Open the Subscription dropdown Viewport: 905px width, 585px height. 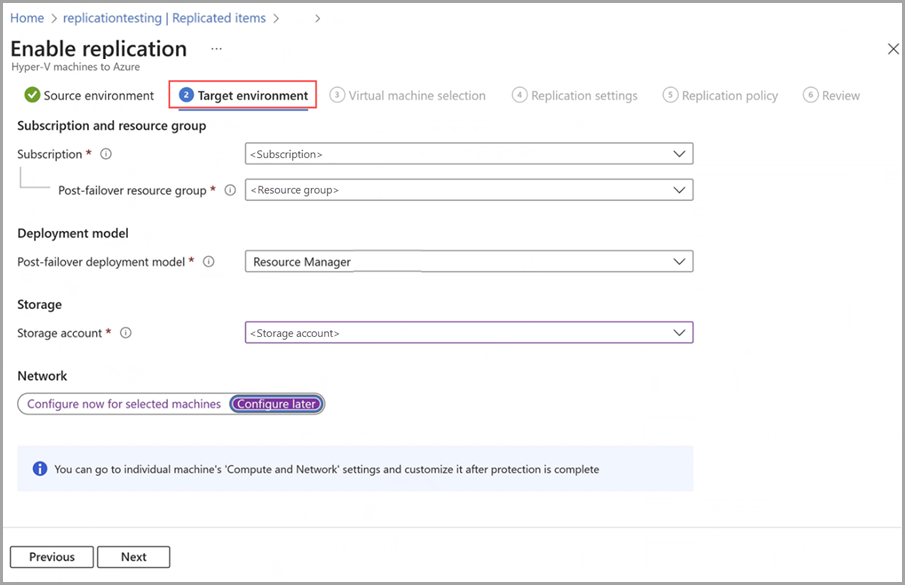click(468, 153)
